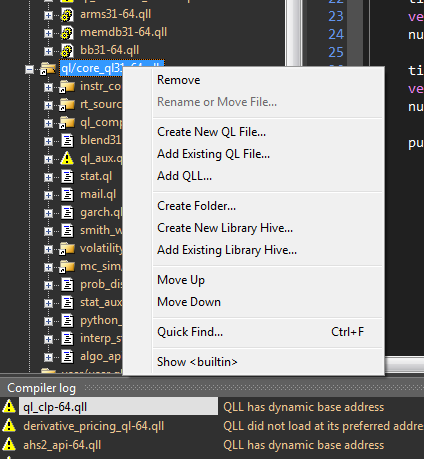Click the prob_dis file document icon

(x=67, y=285)
